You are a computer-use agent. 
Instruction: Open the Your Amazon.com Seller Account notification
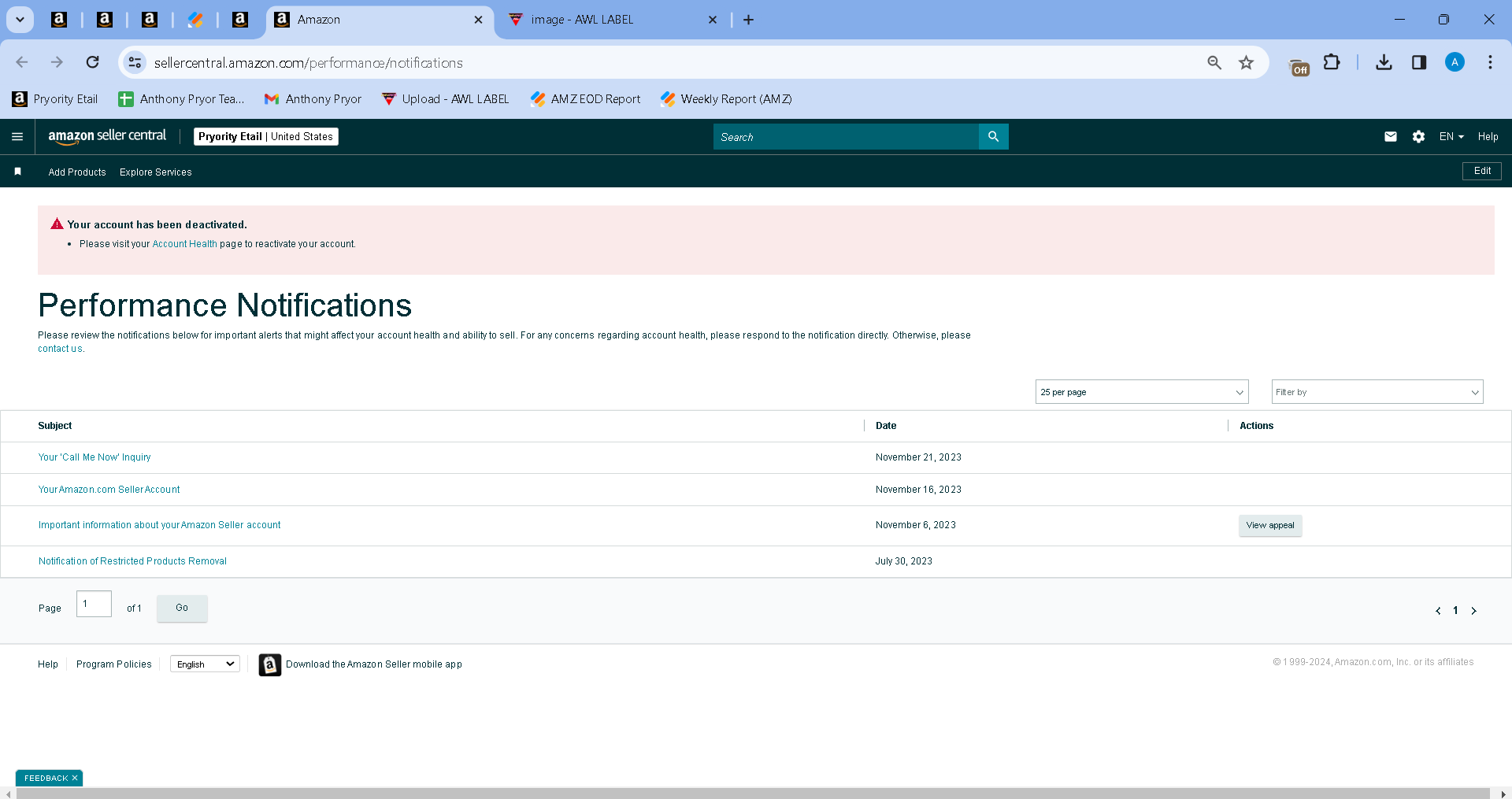coord(109,490)
